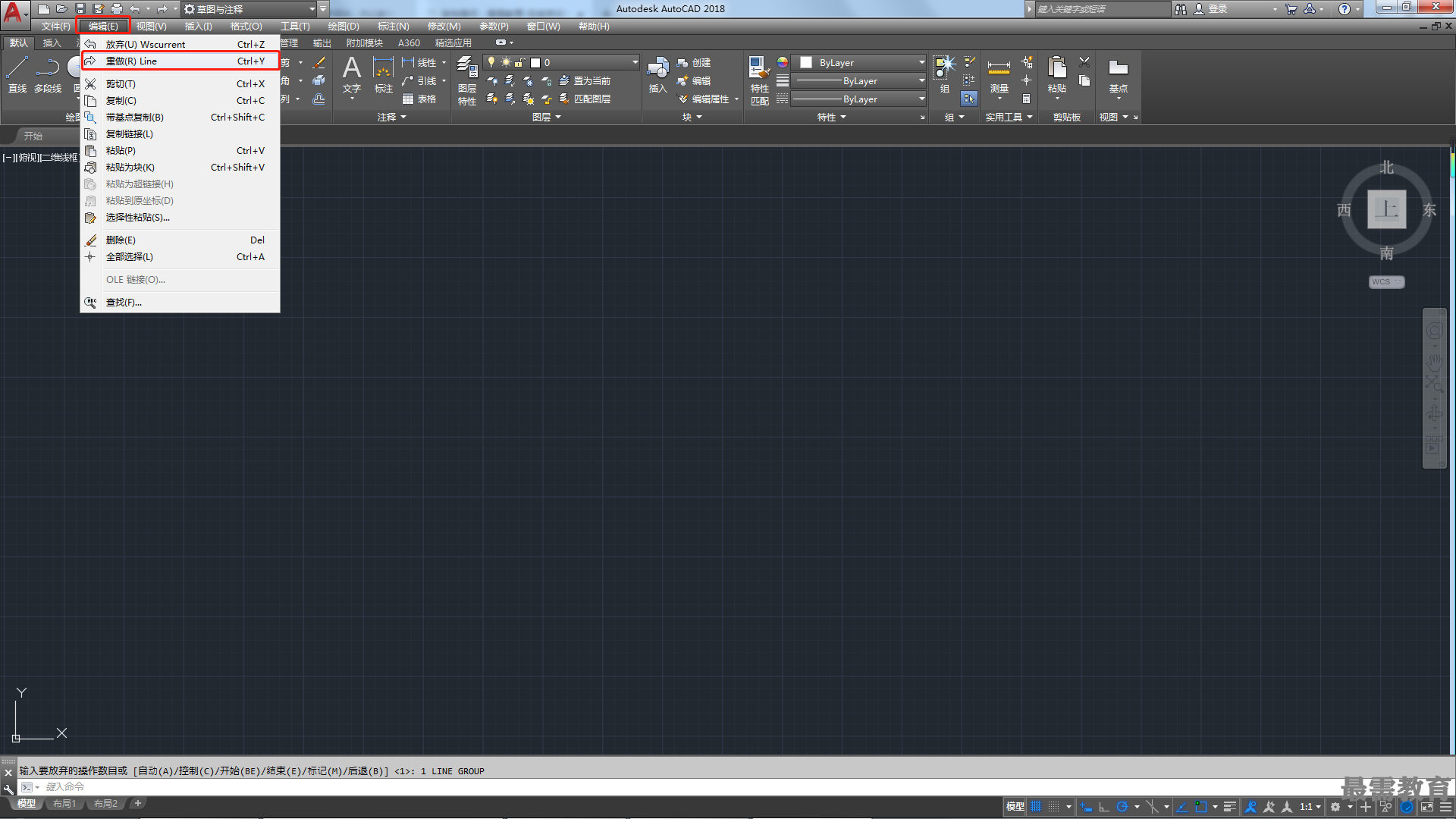Toggle object snap tracking in status bar
Viewport: 1456px width, 819px height.
click(x=1182, y=807)
